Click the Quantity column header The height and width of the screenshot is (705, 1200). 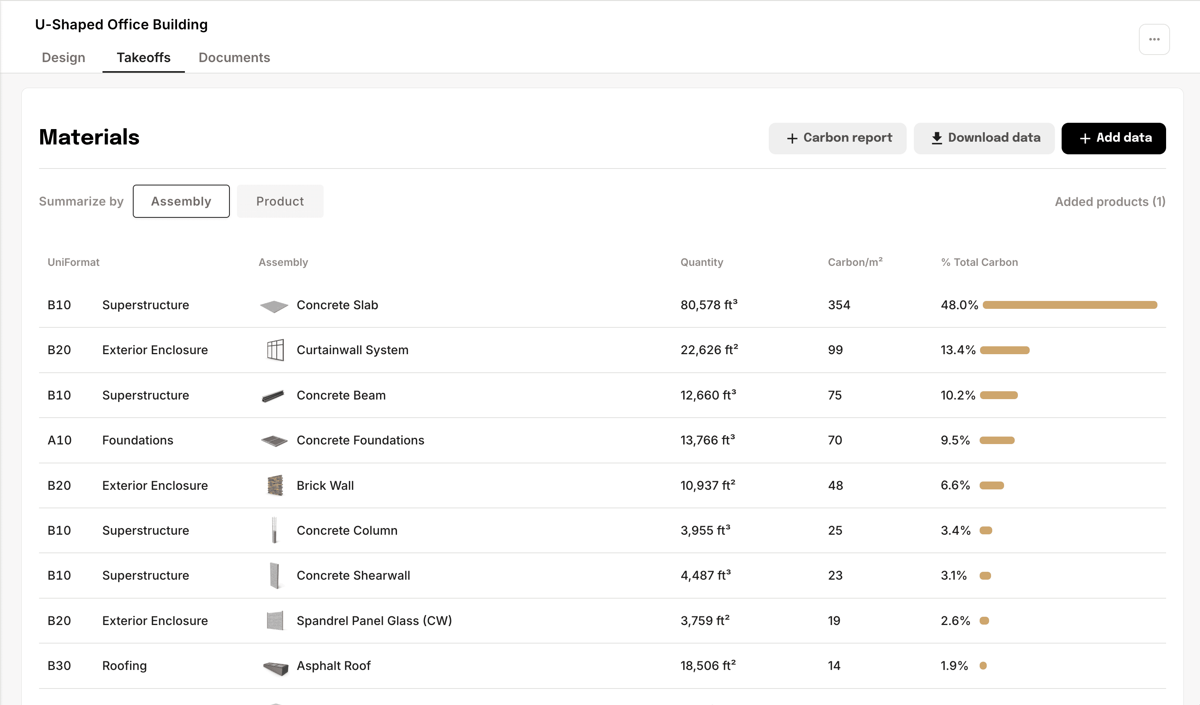[x=702, y=262]
